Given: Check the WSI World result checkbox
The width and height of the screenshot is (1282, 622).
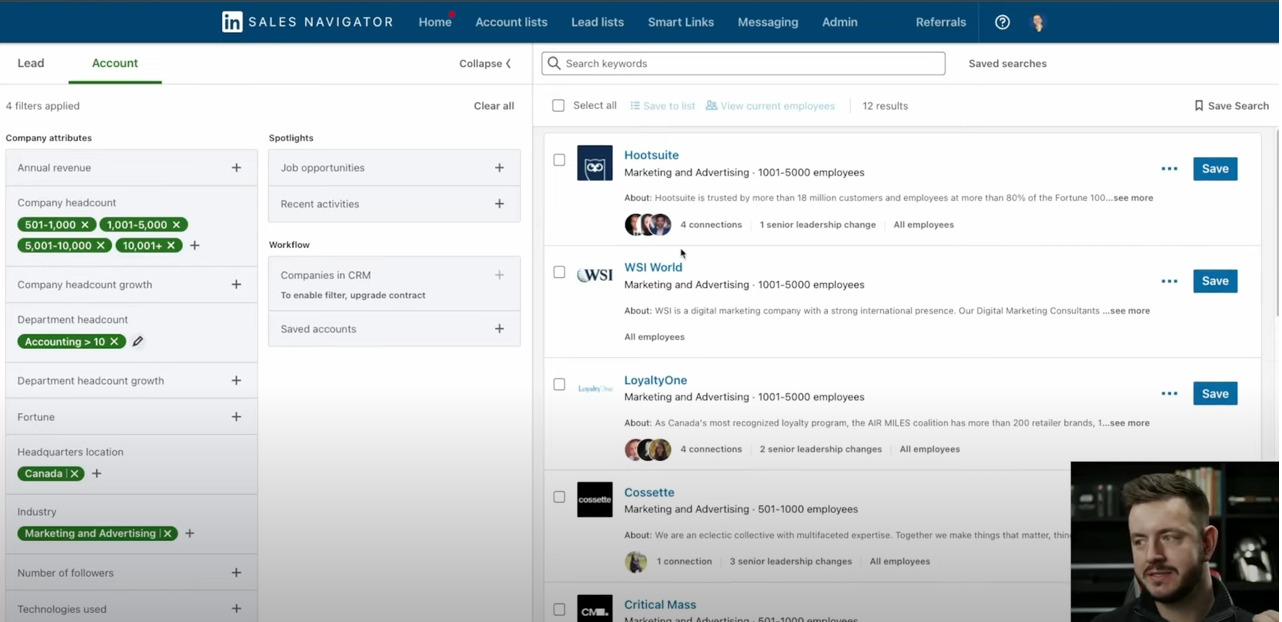Looking at the screenshot, I should point(559,272).
